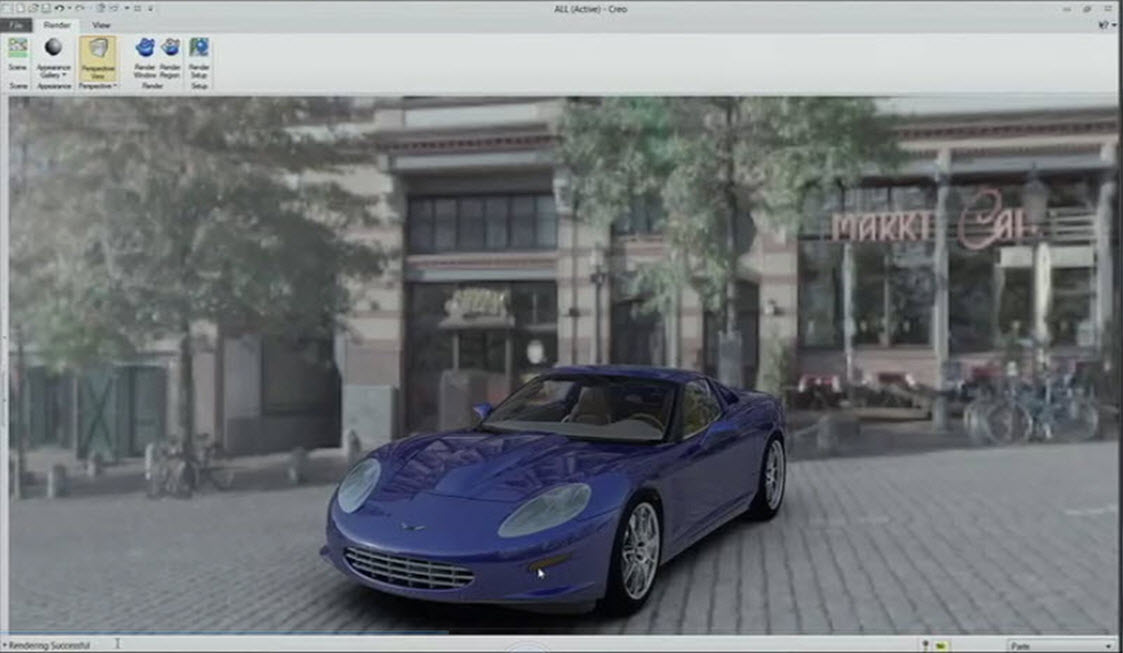This screenshot has height=653, width=1123.
Task: Click the Regenerate icon in quick access toolbar
Action: coord(100,9)
